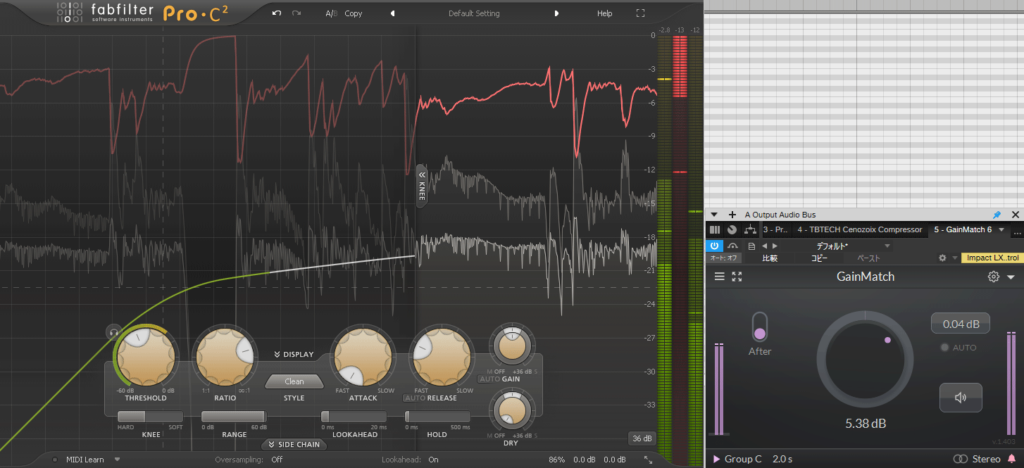Toggle full screen mode in Pro-C 2
The image size is (1024, 468).
(x=640, y=14)
